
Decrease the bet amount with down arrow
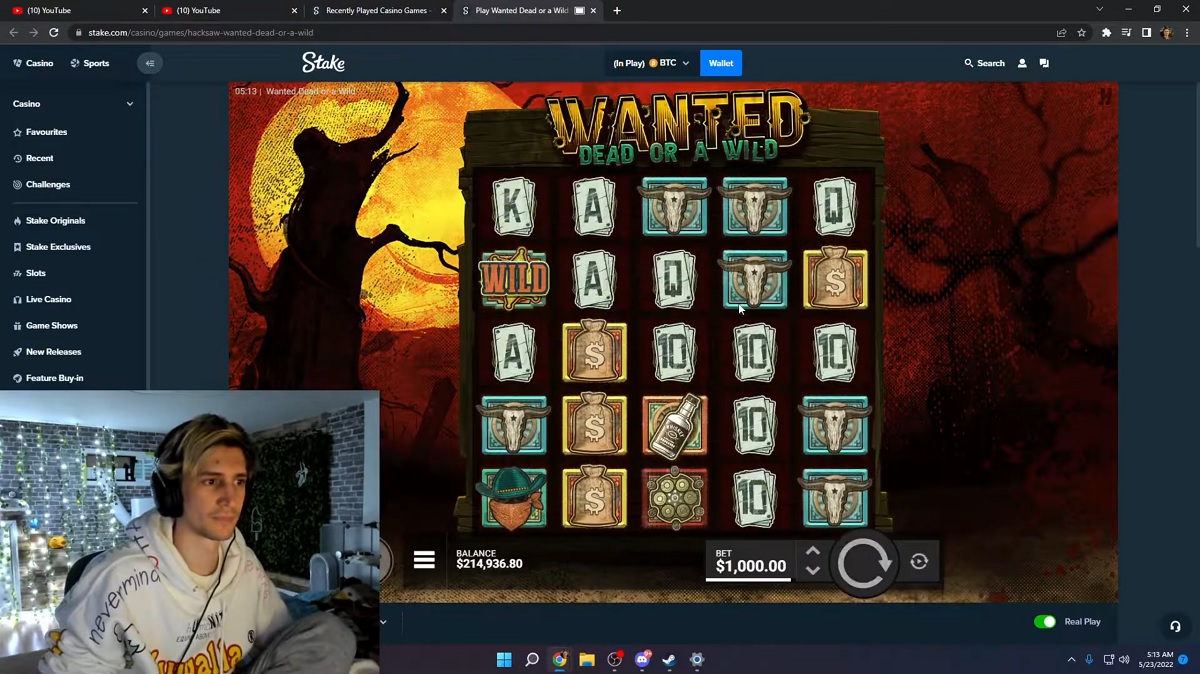pyautogui.click(x=813, y=570)
